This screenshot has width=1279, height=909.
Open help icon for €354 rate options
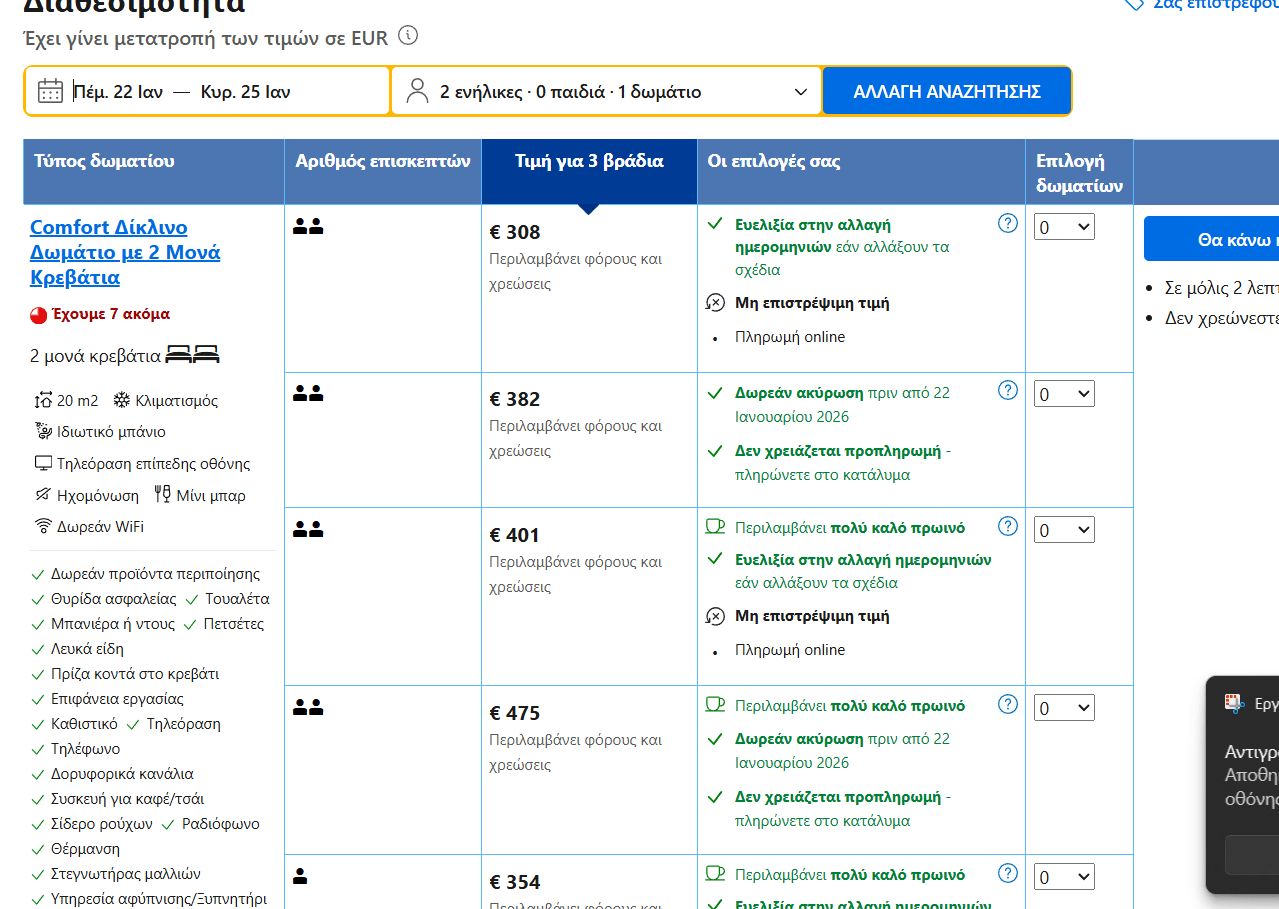tap(1008, 873)
